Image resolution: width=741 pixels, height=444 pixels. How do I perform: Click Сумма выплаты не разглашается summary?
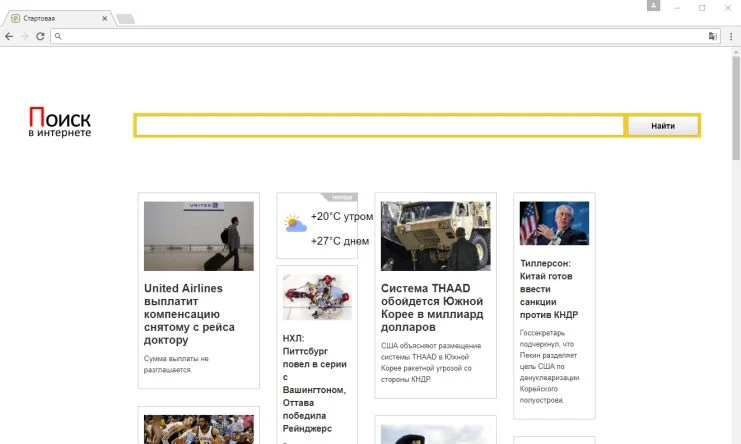(176, 364)
